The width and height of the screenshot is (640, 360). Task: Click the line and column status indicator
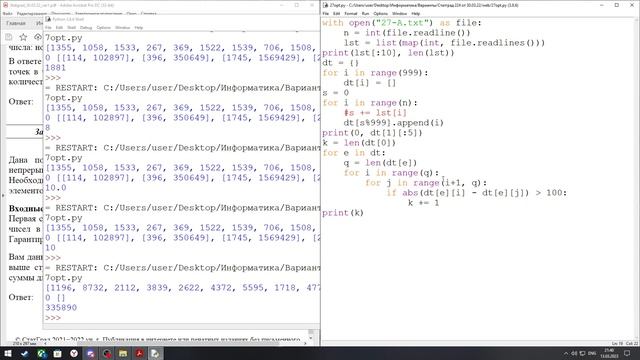[625, 344]
